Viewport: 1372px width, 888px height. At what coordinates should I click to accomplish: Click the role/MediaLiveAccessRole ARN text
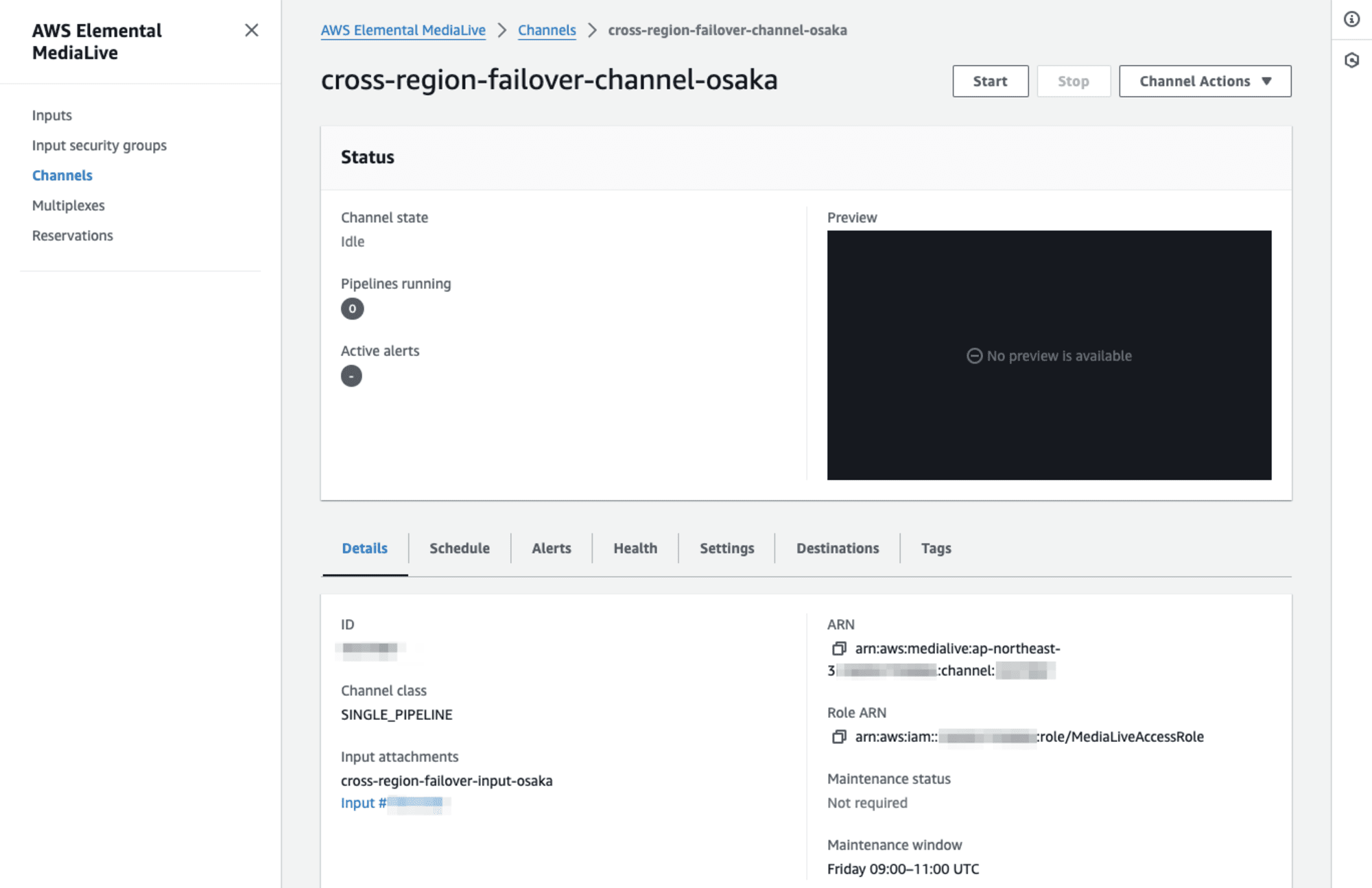[1121, 736]
